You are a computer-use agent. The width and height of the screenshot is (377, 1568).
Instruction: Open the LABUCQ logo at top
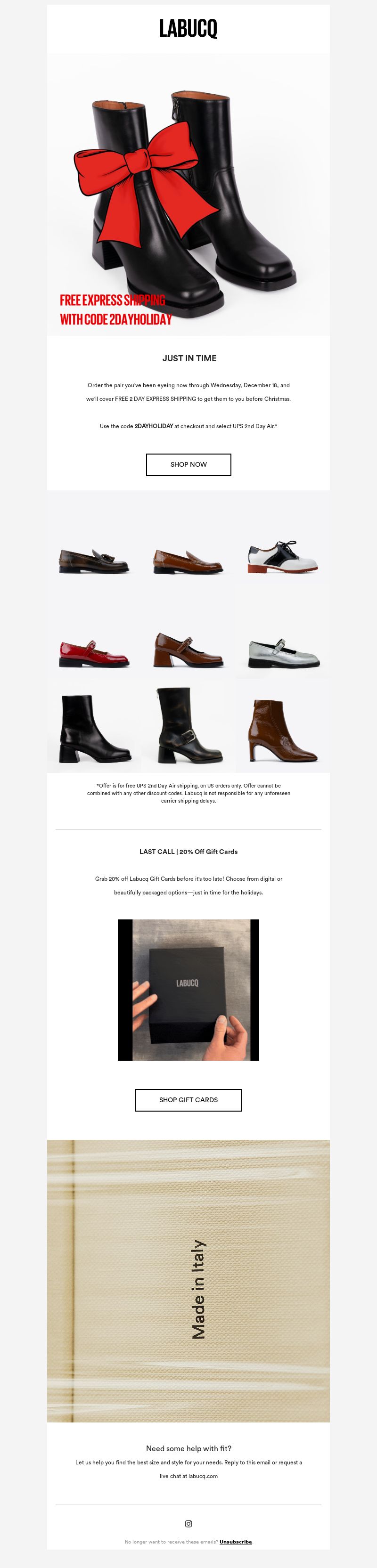188,29
